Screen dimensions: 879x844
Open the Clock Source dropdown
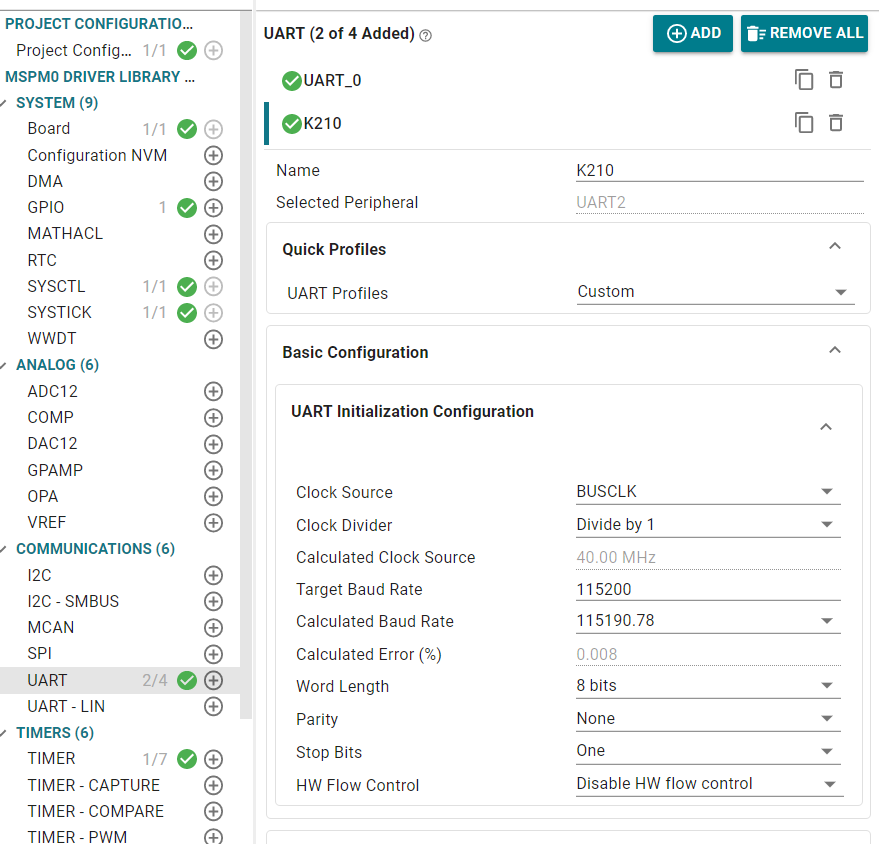[x=709, y=492]
